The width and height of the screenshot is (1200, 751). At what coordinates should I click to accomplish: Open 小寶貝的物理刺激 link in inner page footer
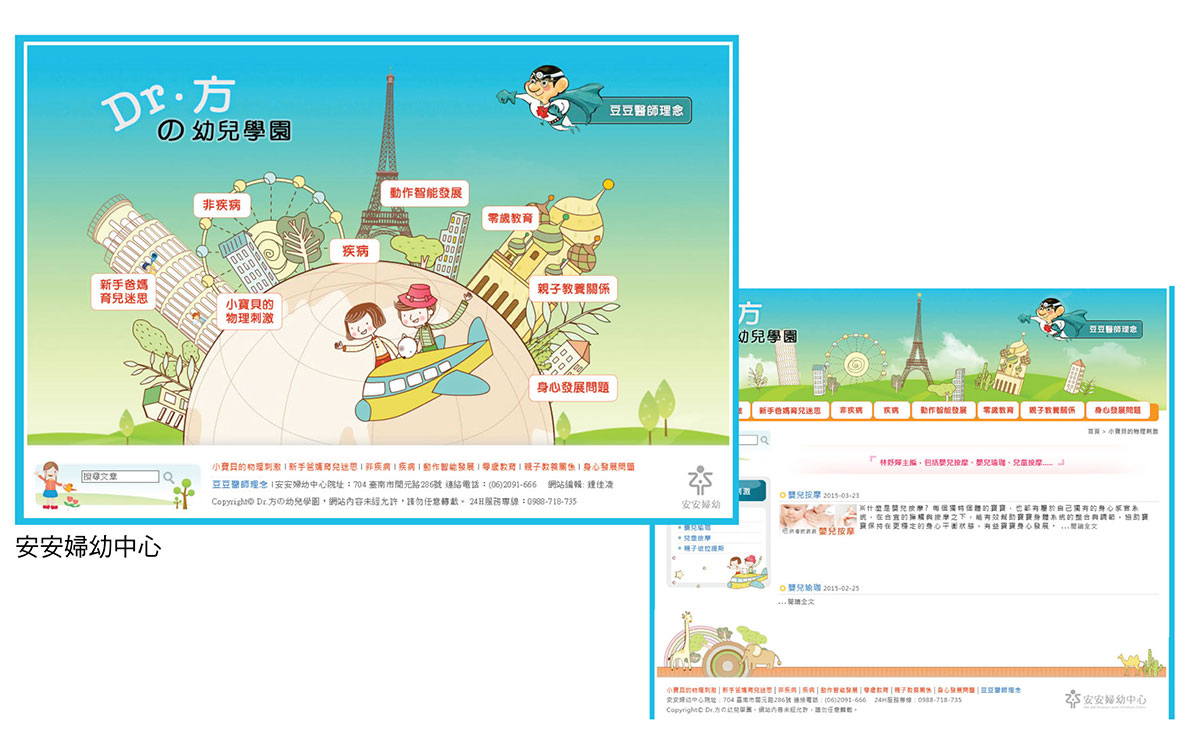click(x=691, y=690)
